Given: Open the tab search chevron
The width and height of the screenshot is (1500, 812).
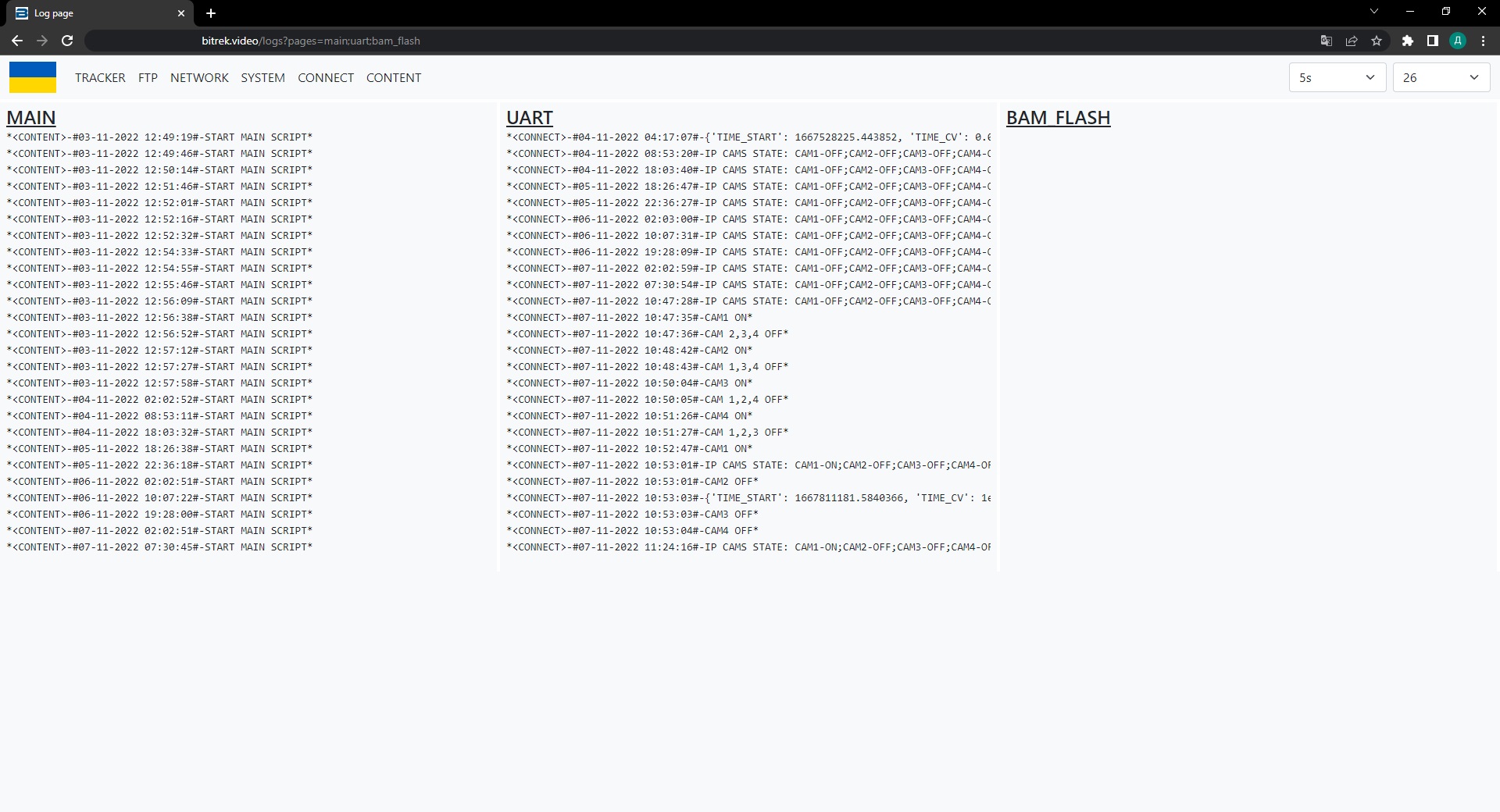Looking at the screenshot, I should coord(1374,12).
